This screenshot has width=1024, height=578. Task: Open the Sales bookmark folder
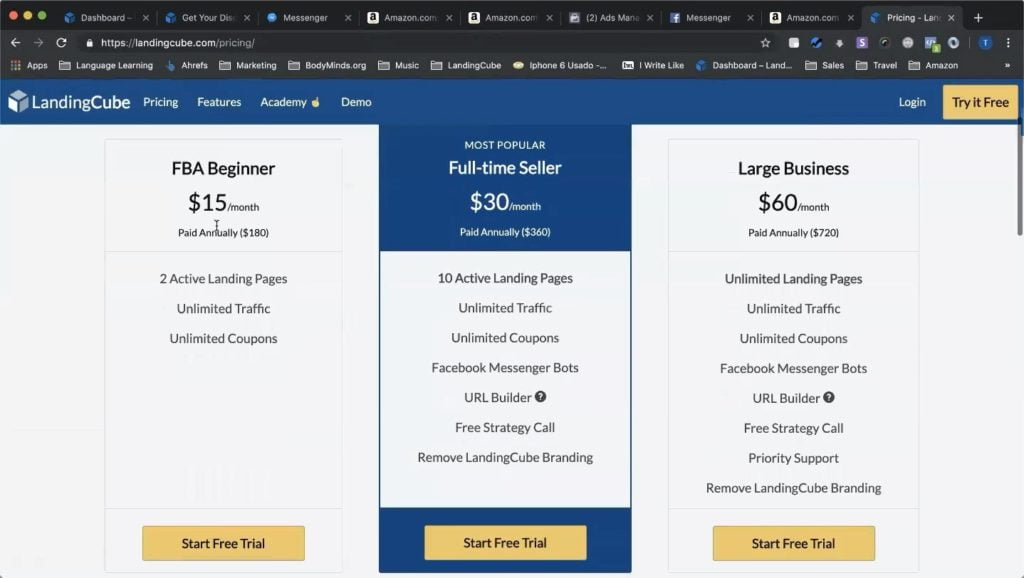824,65
